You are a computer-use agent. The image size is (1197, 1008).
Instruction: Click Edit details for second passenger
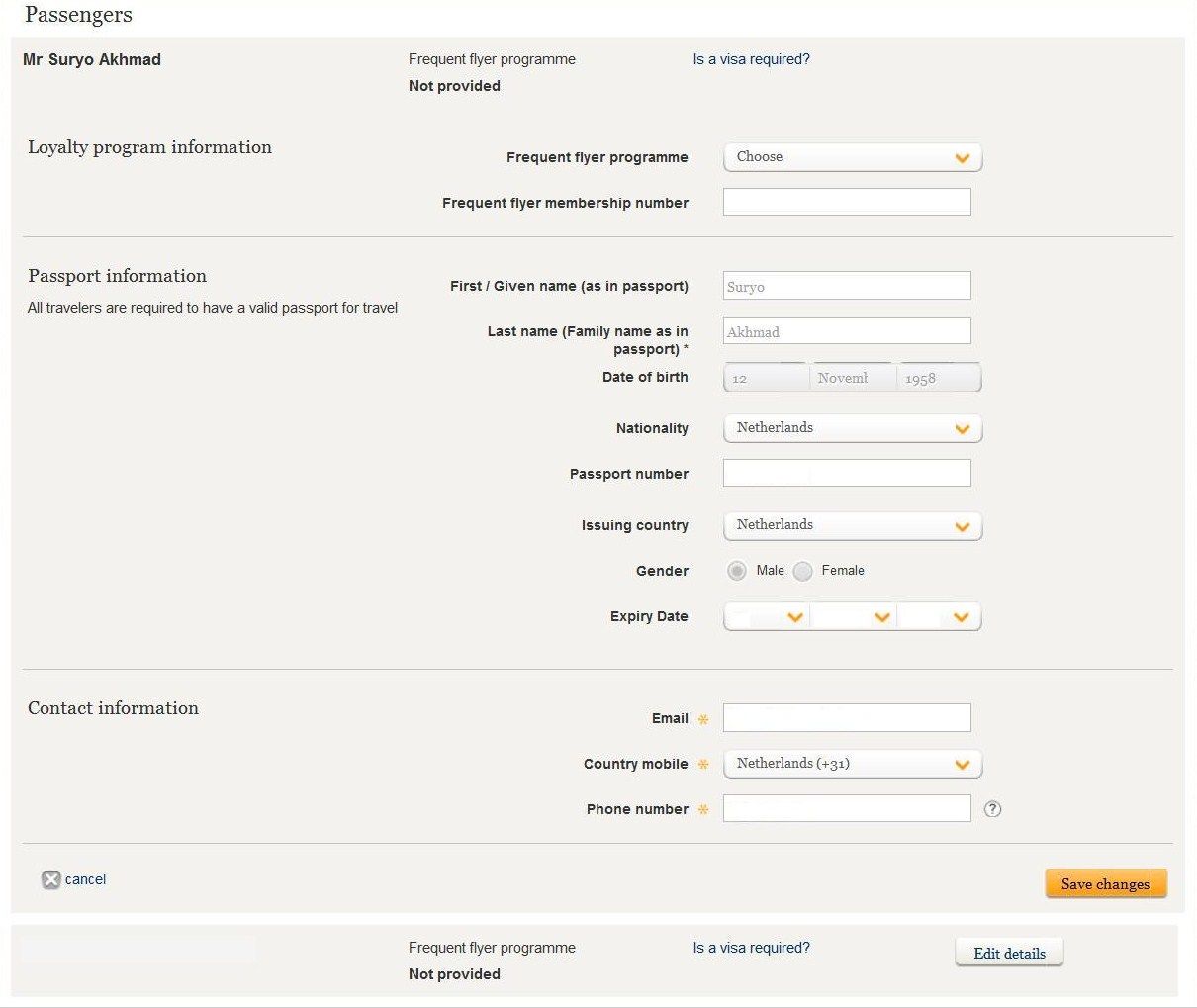point(1009,953)
